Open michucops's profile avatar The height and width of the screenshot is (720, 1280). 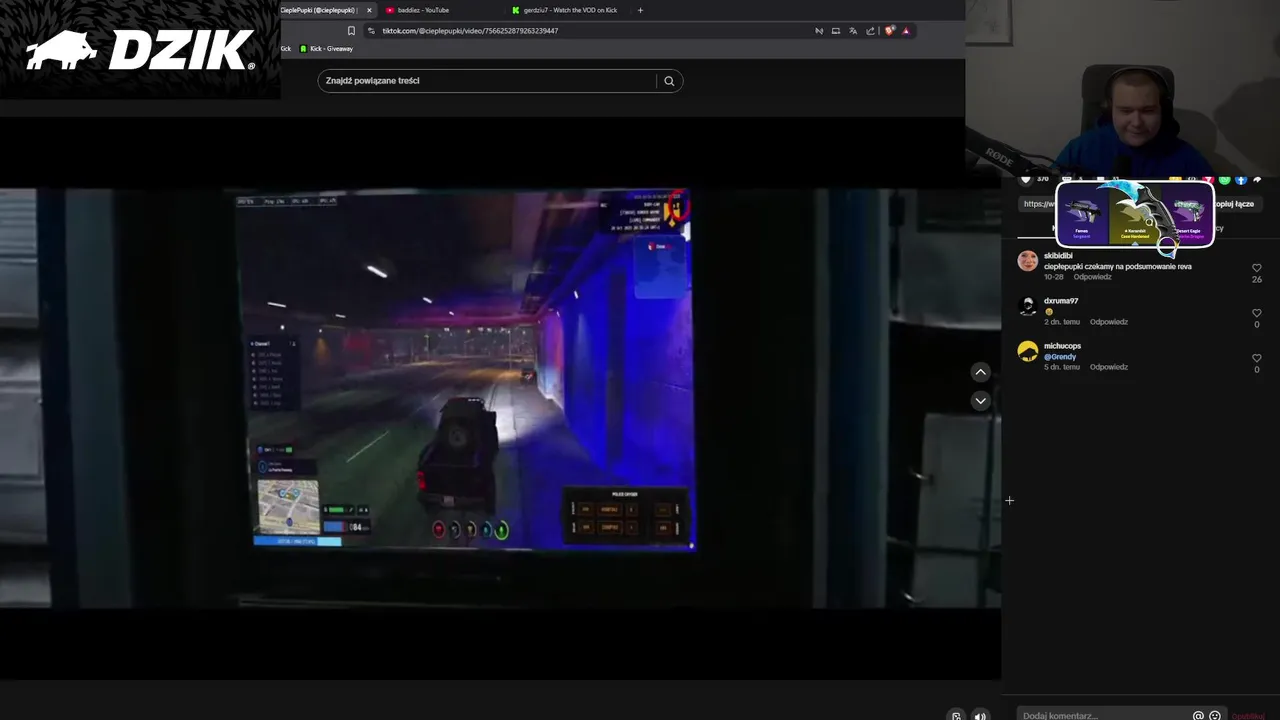click(x=1028, y=351)
